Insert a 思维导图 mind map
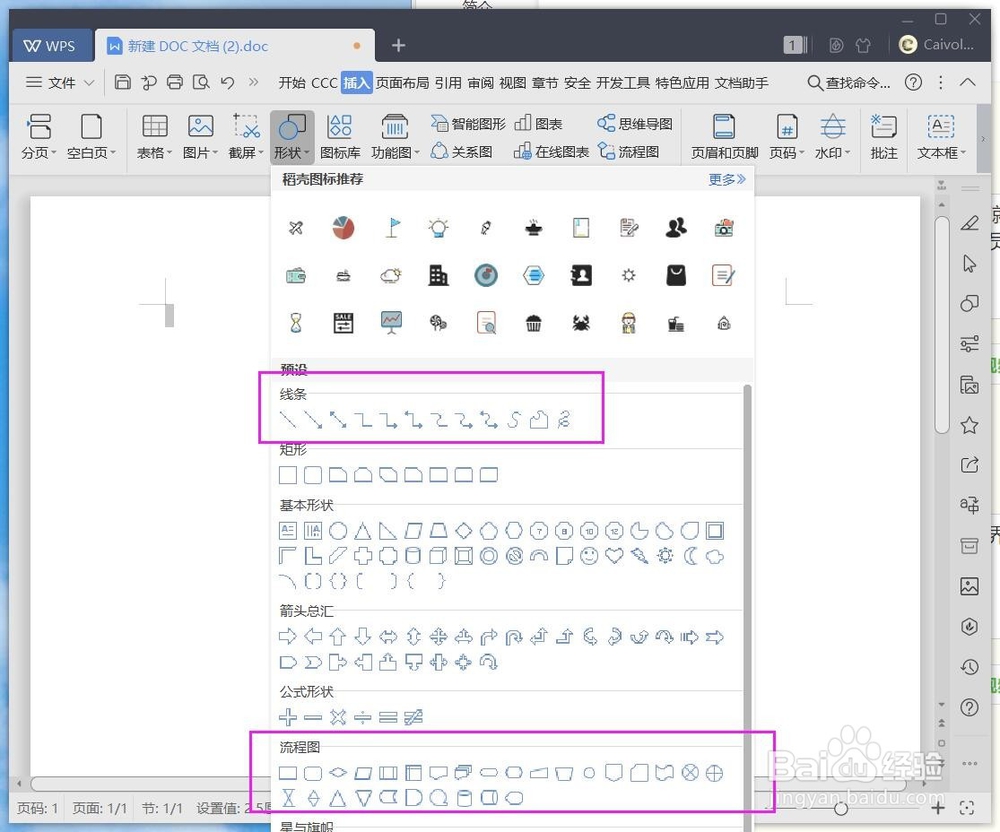This screenshot has height=832, width=1000. (635, 124)
